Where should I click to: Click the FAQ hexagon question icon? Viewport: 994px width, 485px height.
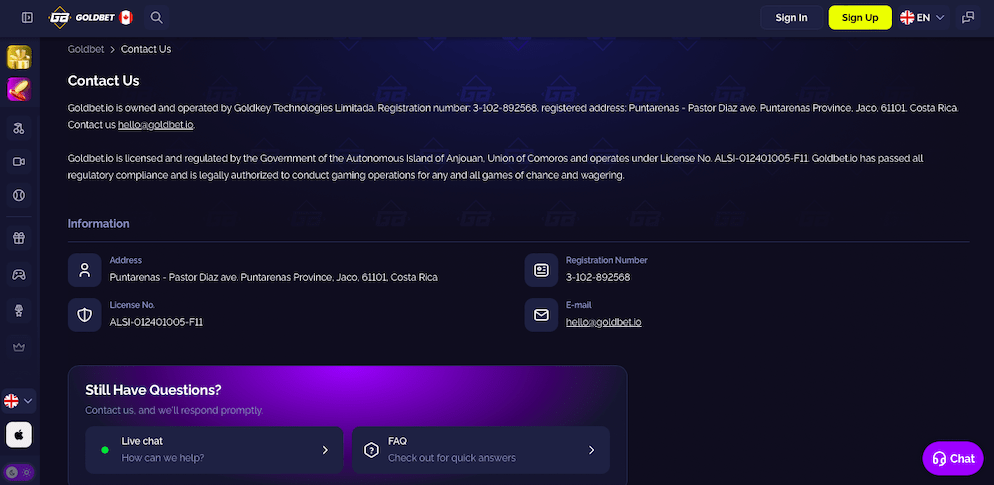[x=371, y=450]
